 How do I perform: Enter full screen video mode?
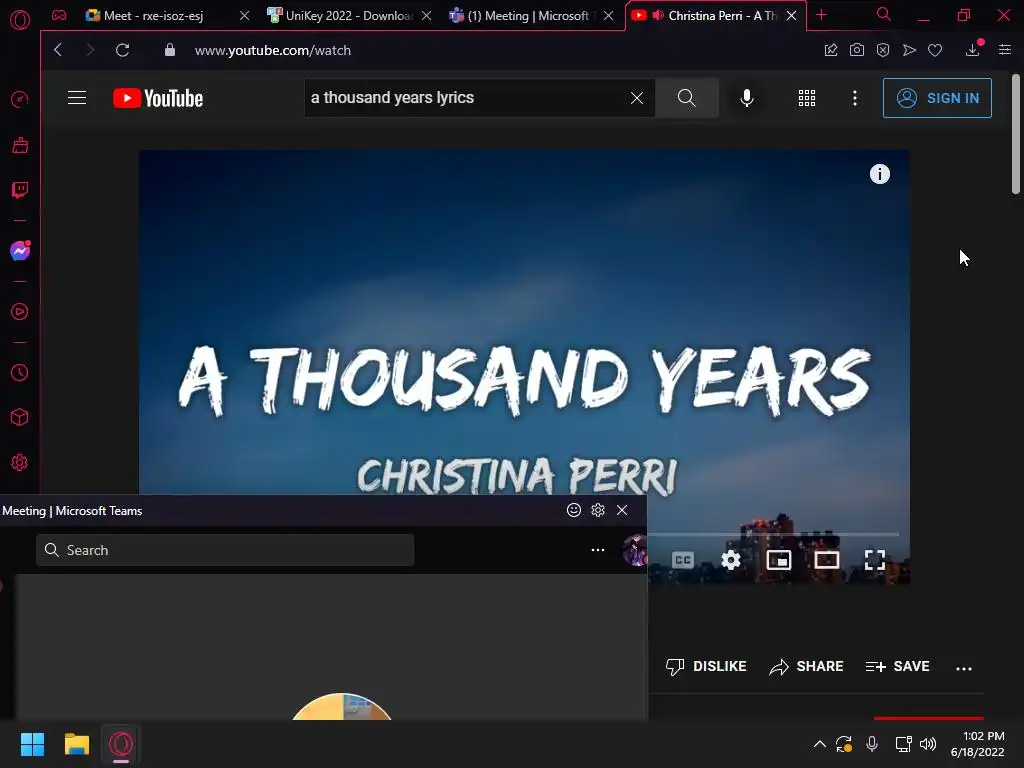point(875,560)
